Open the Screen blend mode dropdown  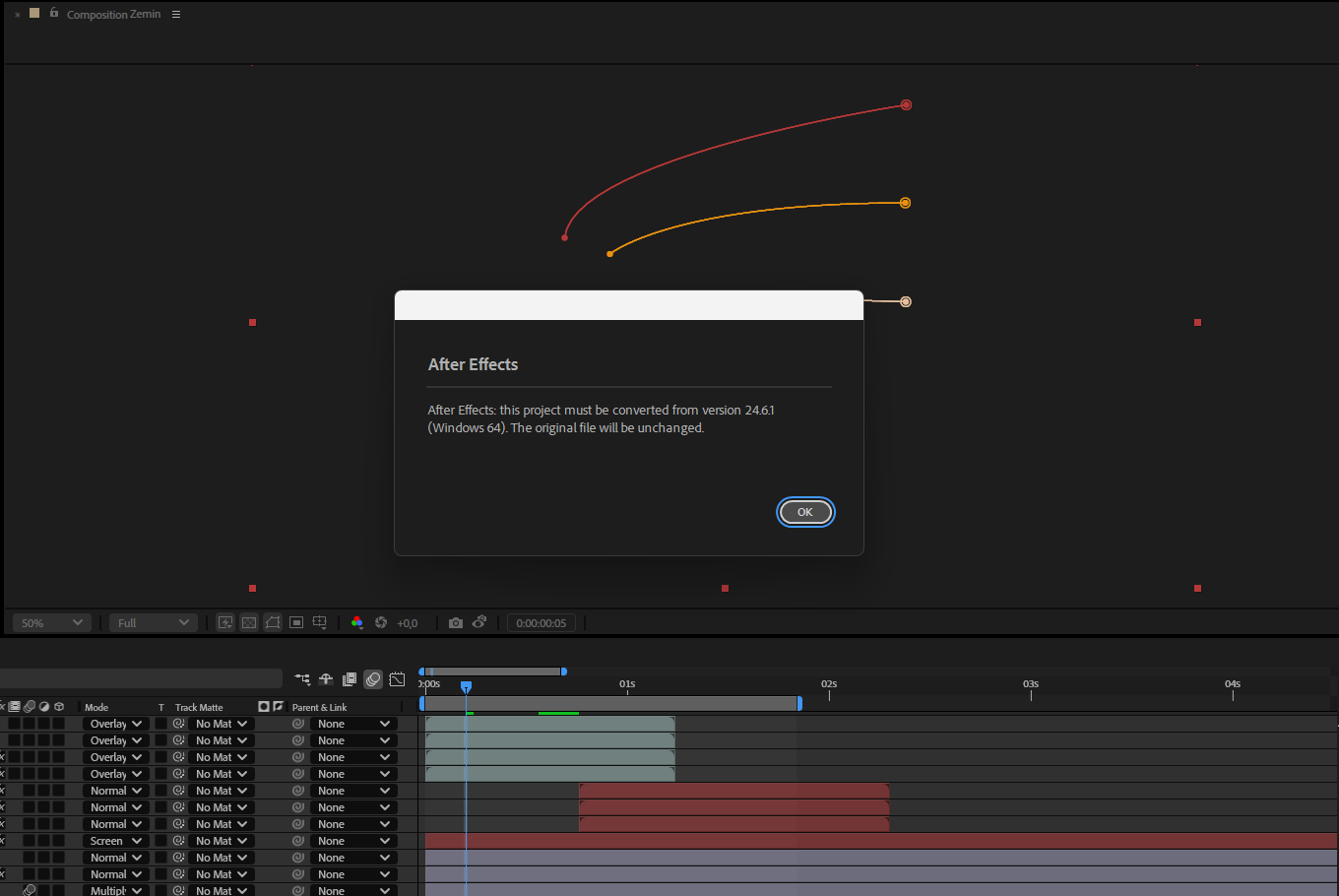115,841
